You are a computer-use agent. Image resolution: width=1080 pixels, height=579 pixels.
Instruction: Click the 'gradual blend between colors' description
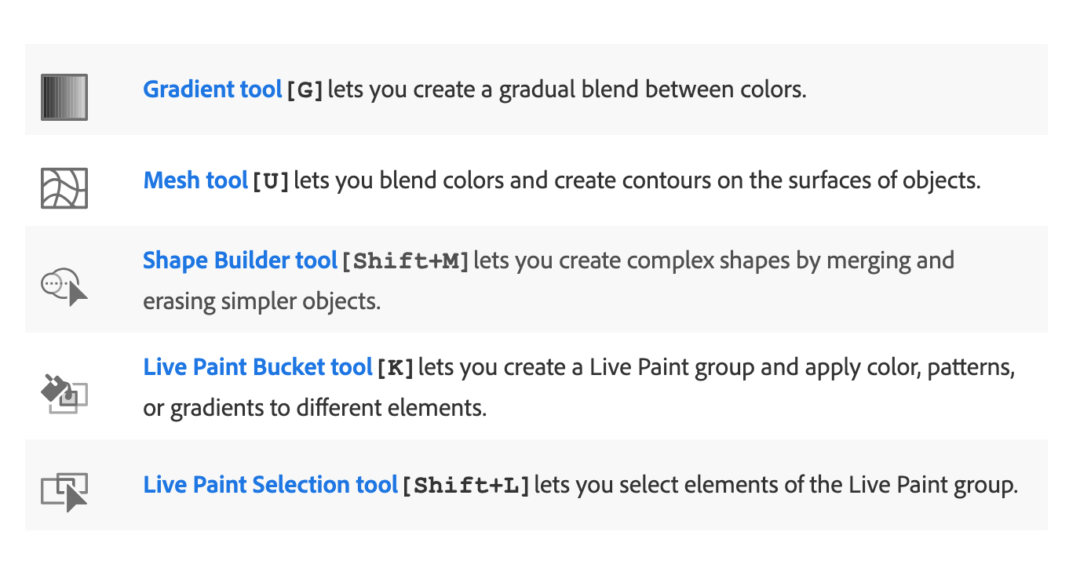click(652, 90)
